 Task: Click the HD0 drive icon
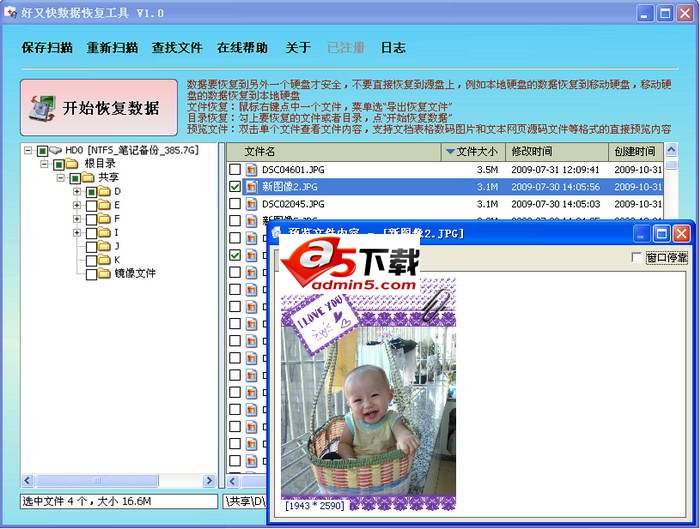[x=56, y=150]
